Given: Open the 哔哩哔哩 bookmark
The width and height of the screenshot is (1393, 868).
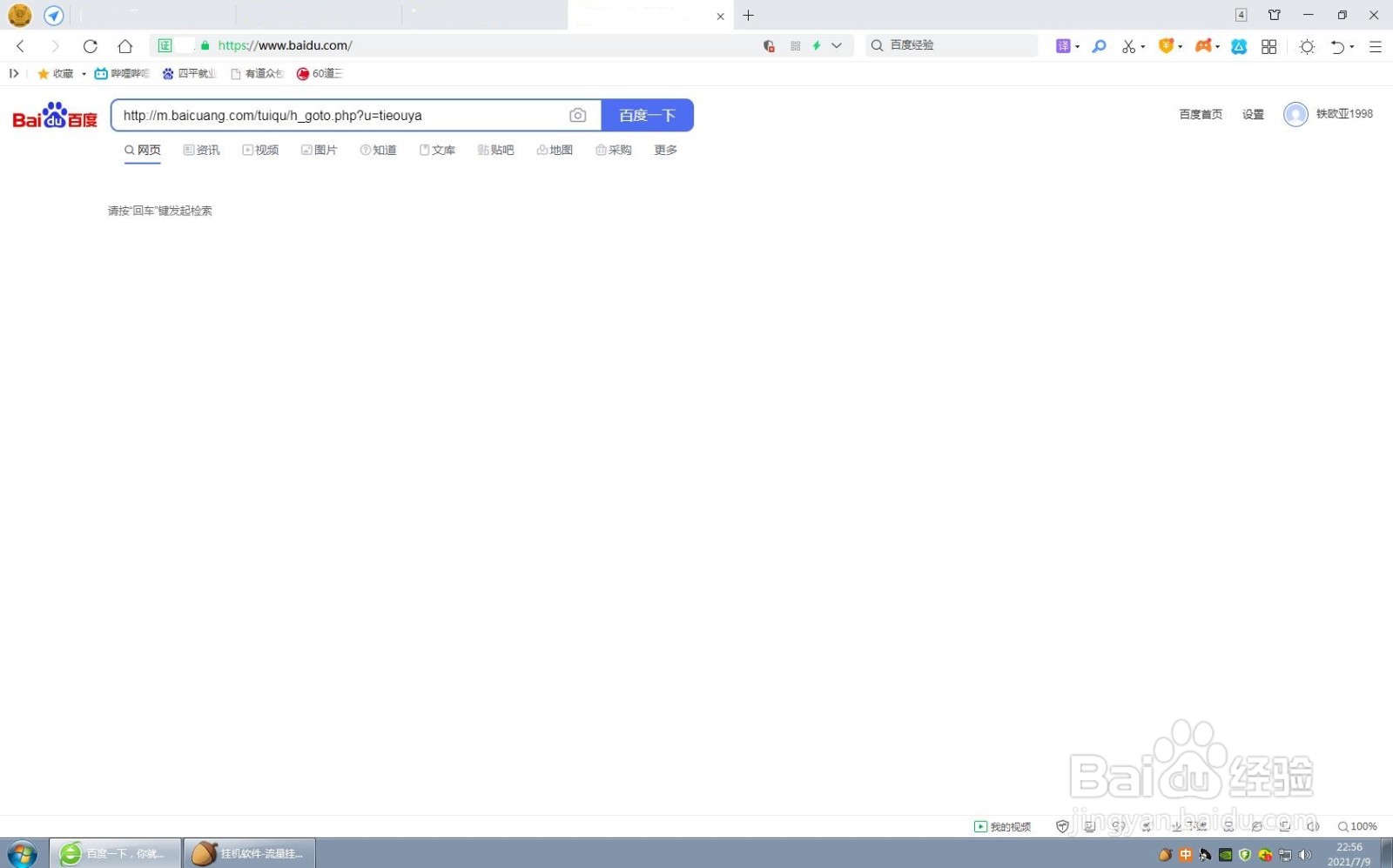Looking at the screenshot, I should [122, 74].
